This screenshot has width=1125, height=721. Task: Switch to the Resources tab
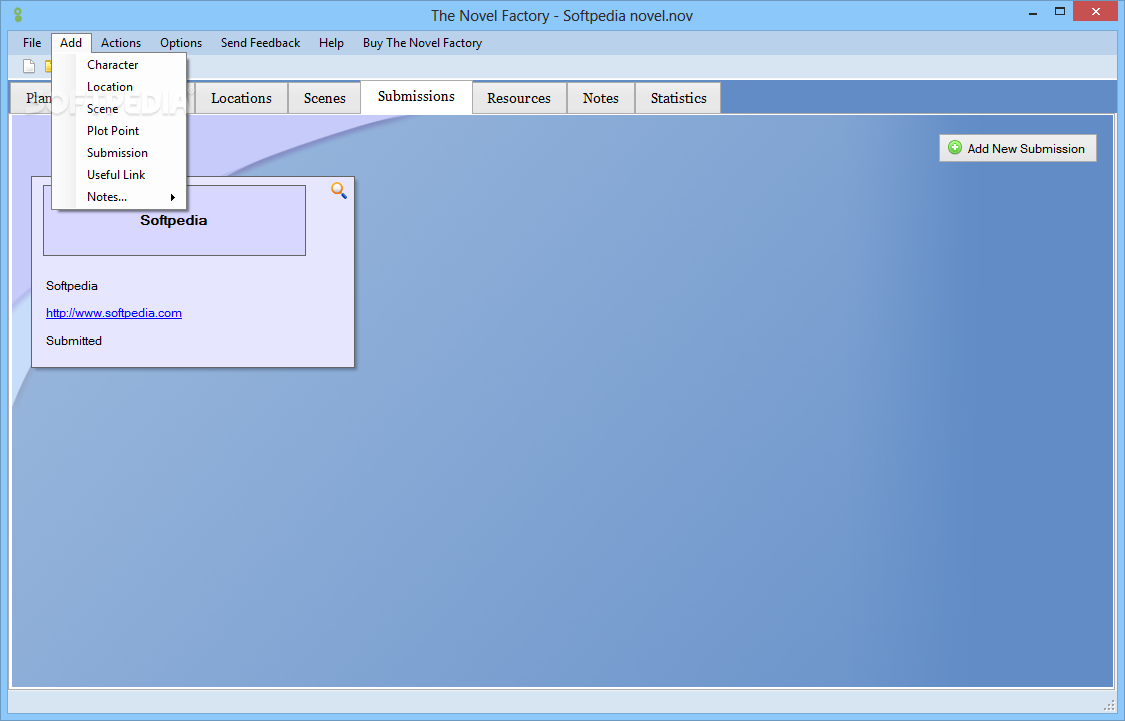point(519,98)
